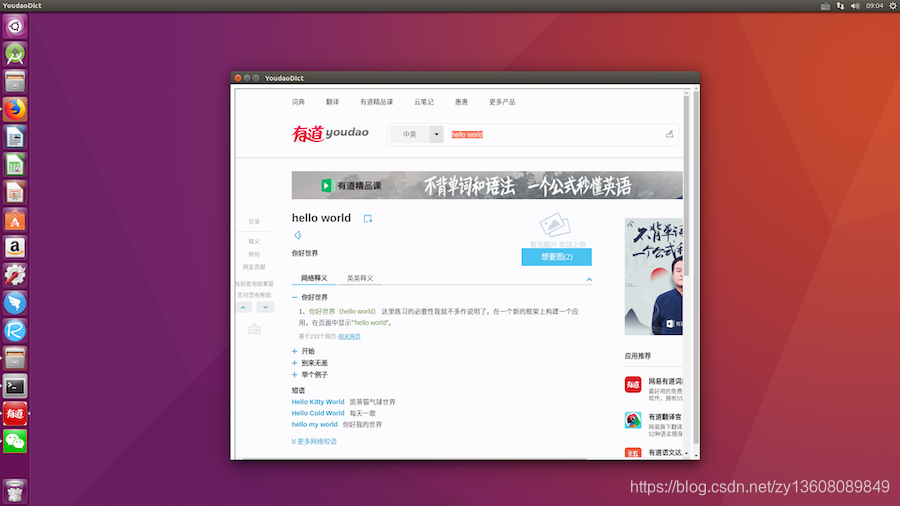Open the 词典 navigation item
This screenshot has height=506, width=900.
pos(298,102)
